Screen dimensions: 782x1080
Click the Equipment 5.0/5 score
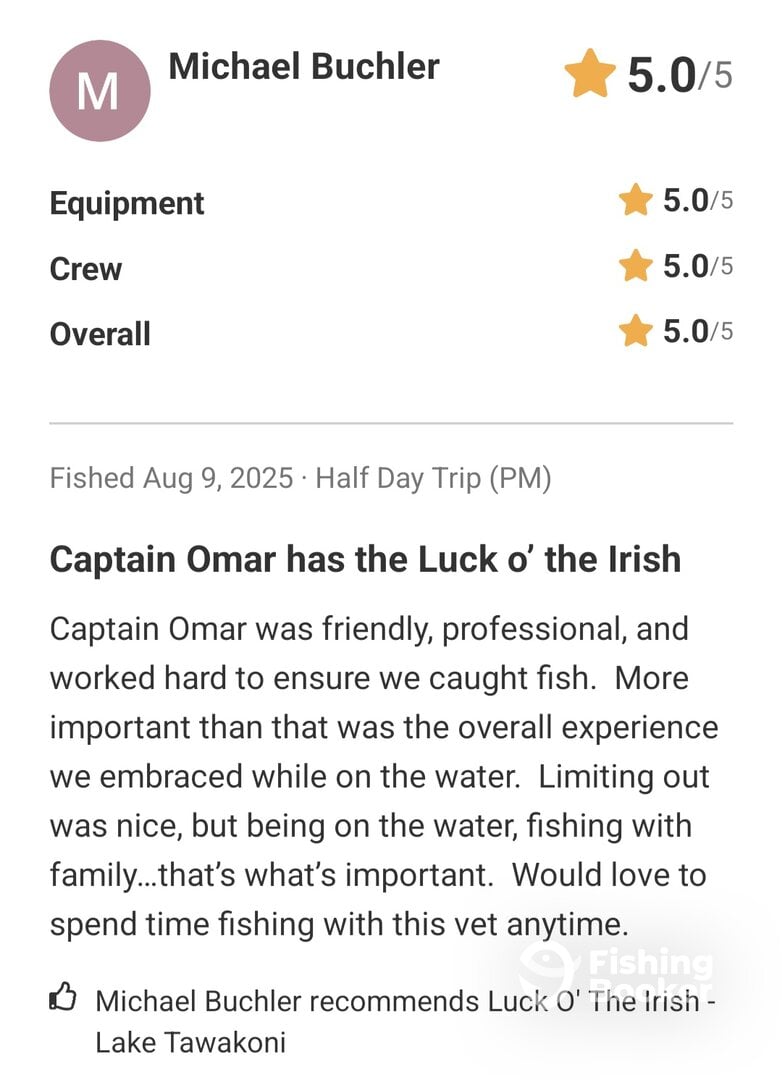click(698, 200)
